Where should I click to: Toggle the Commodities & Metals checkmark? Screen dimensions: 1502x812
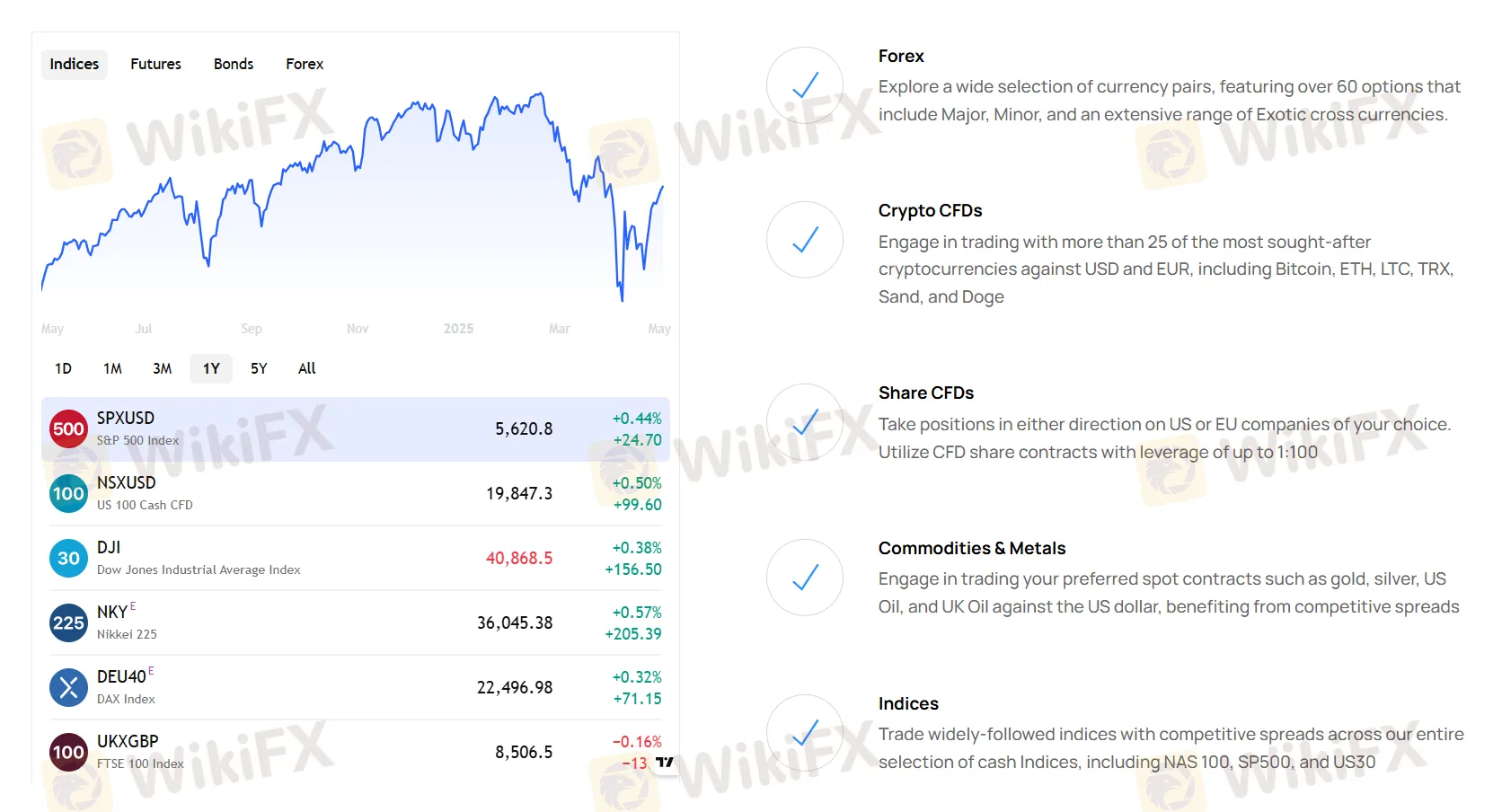tap(804, 578)
